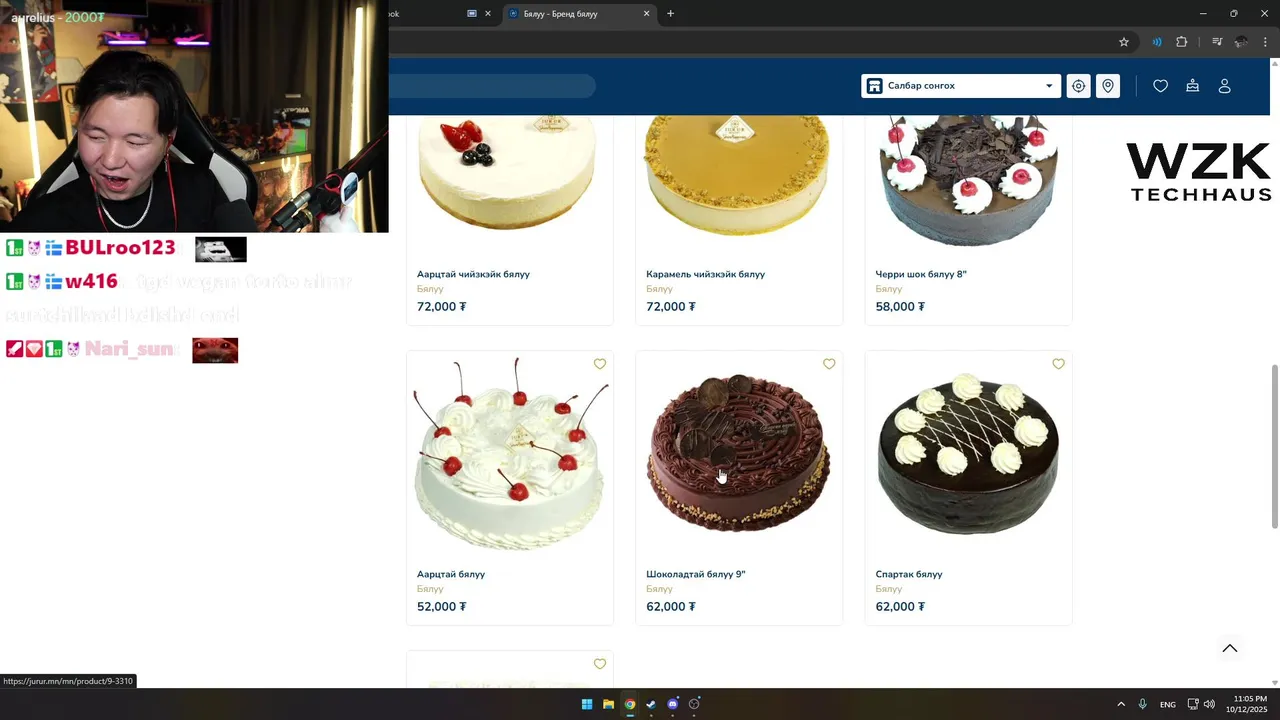Click the Аарцтай бялуу white cherry cake image

click(x=509, y=455)
